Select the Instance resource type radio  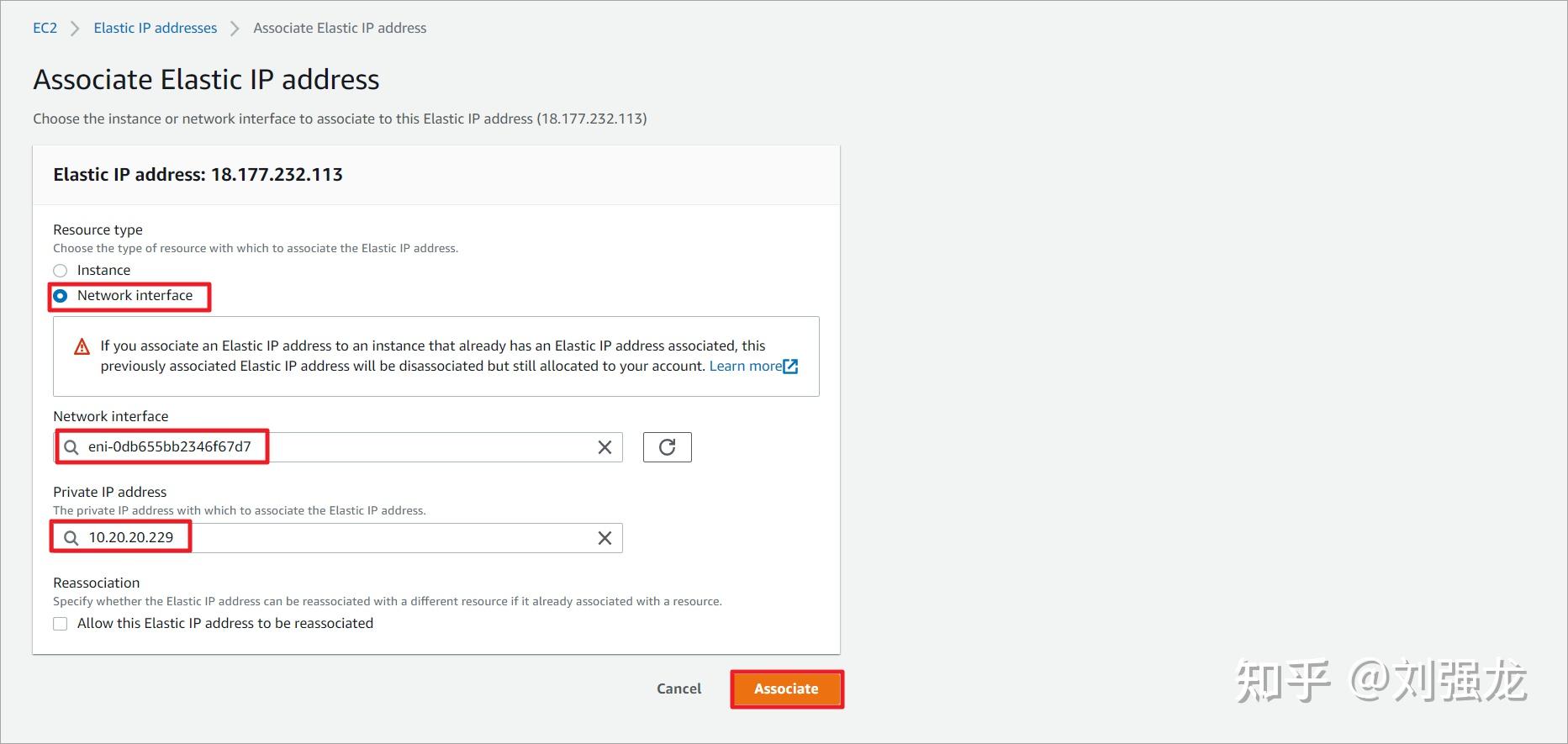61,271
